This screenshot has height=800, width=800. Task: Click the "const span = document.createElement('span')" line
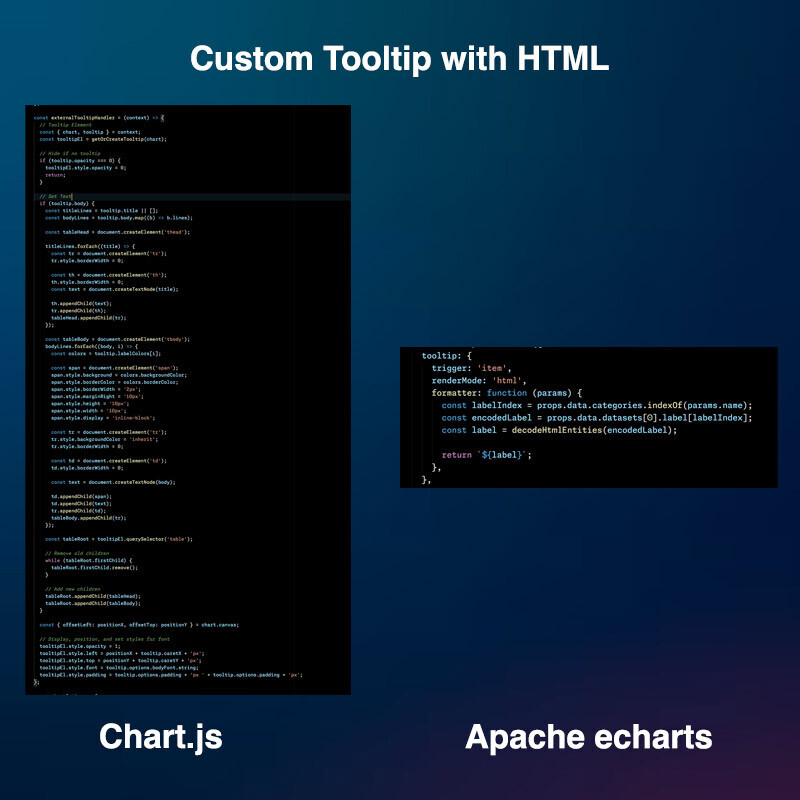tap(114, 368)
